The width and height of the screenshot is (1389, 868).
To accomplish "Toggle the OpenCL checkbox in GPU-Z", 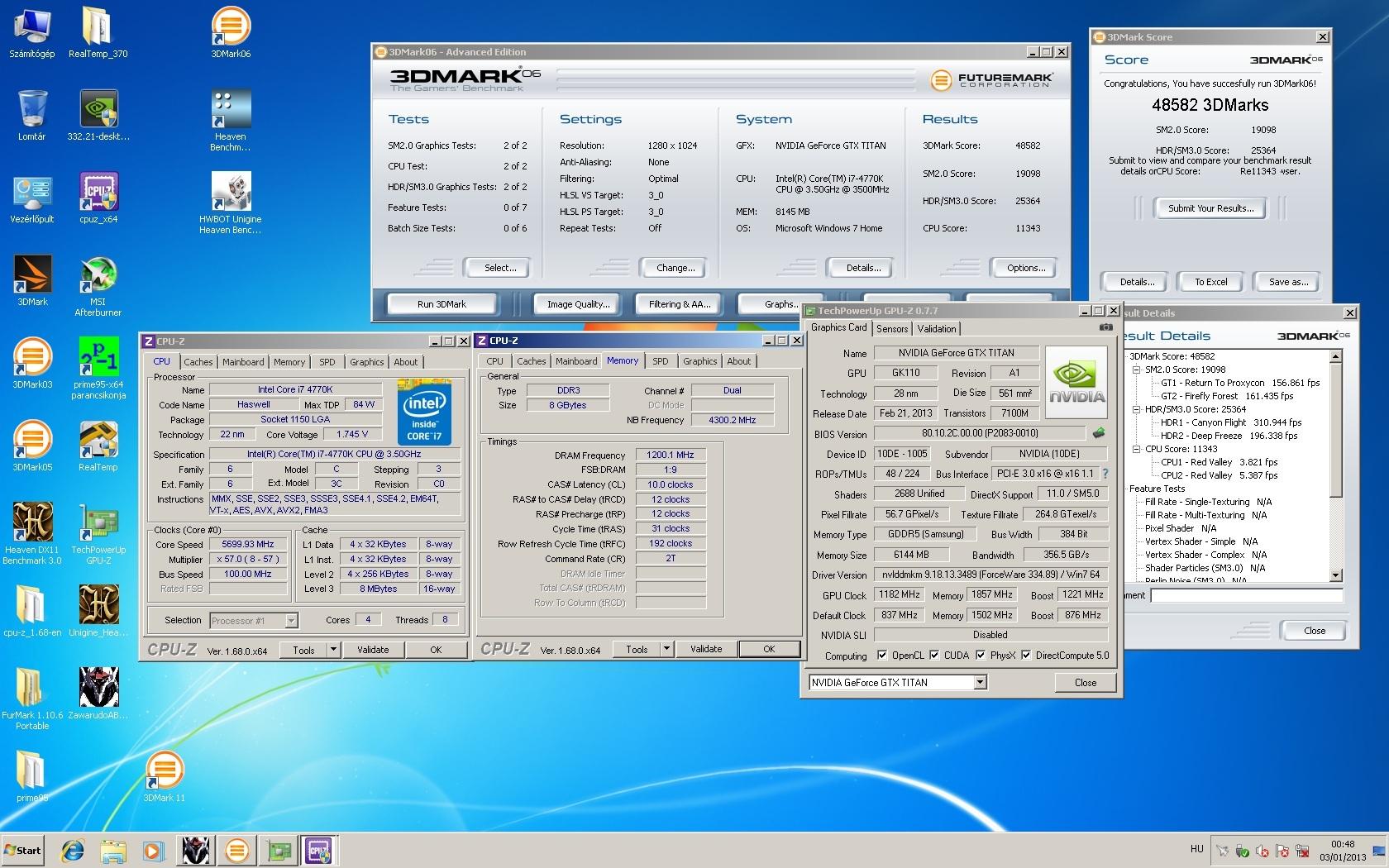I will [882, 656].
